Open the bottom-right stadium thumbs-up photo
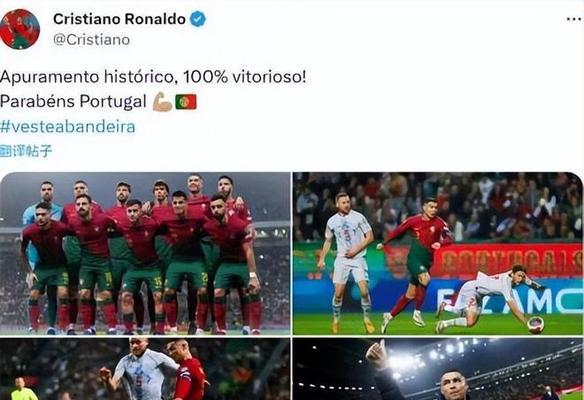The height and width of the screenshot is (400, 584). point(438,369)
